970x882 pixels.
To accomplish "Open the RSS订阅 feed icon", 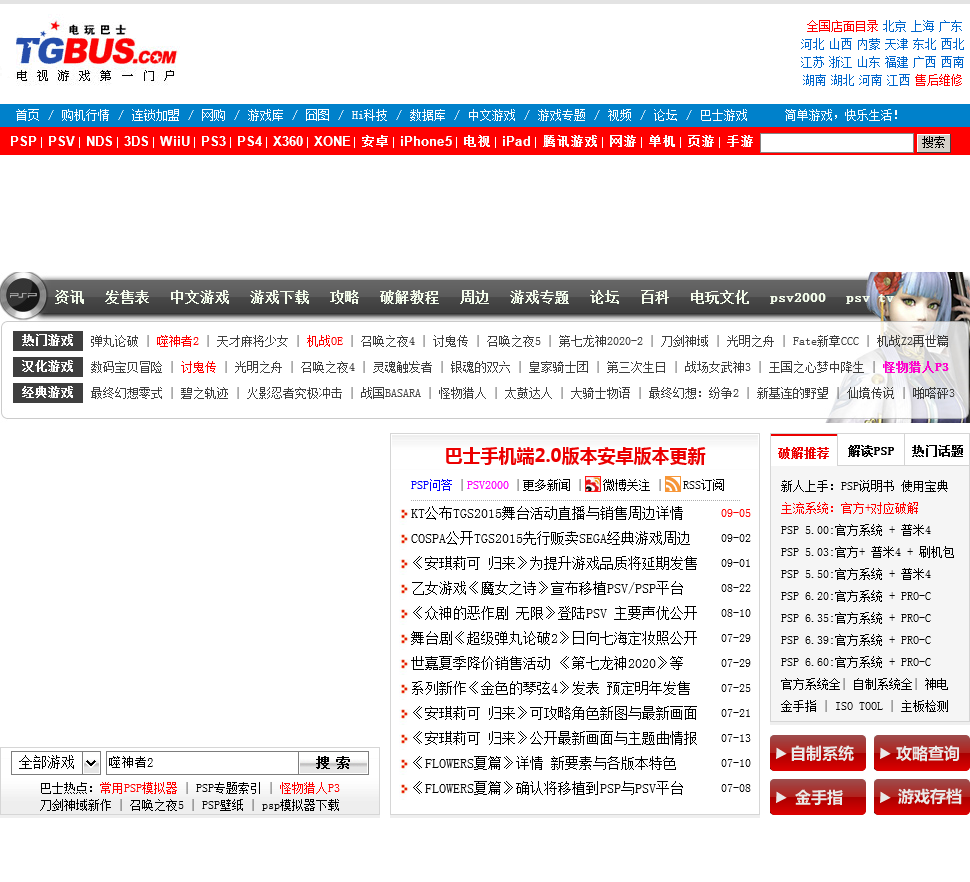I will point(672,484).
